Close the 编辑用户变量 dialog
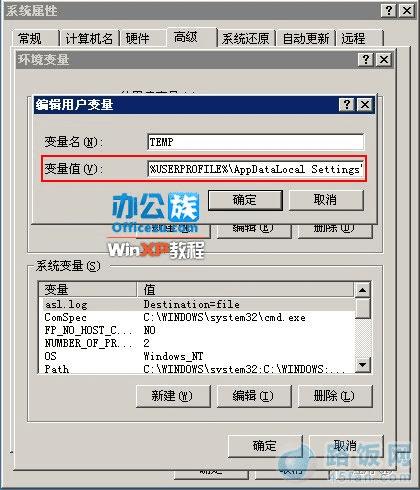This screenshot has width=420, height=490. point(365,105)
